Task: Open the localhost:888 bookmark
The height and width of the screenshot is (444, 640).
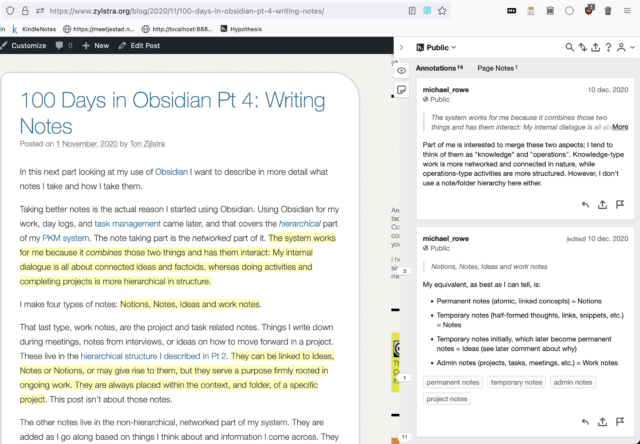Action: point(177,29)
